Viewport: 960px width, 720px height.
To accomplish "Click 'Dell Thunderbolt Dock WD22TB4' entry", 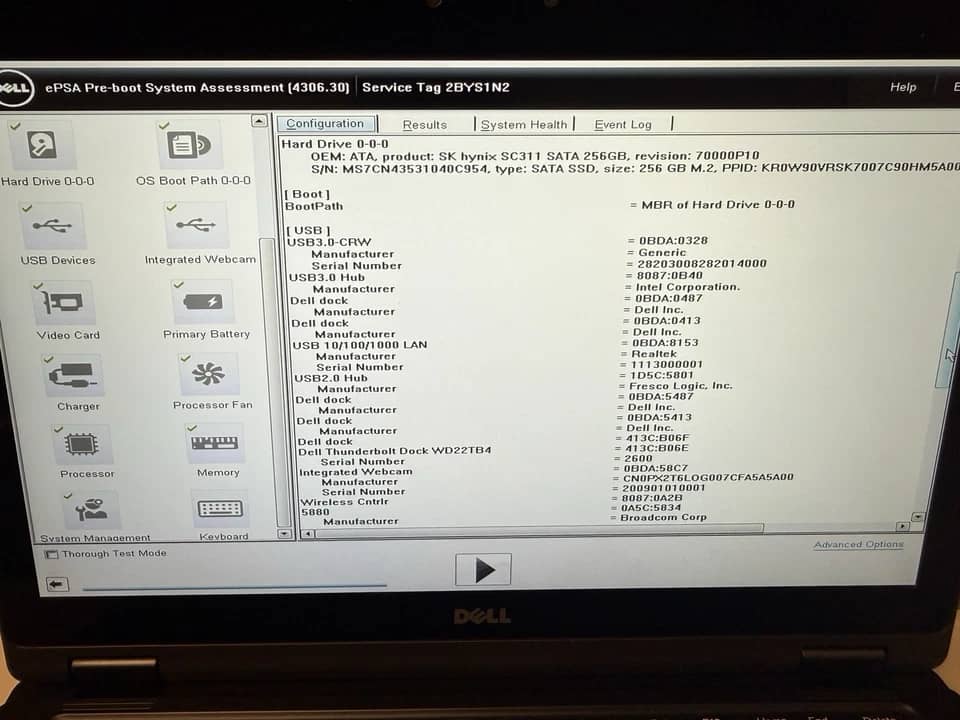I will [x=395, y=451].
